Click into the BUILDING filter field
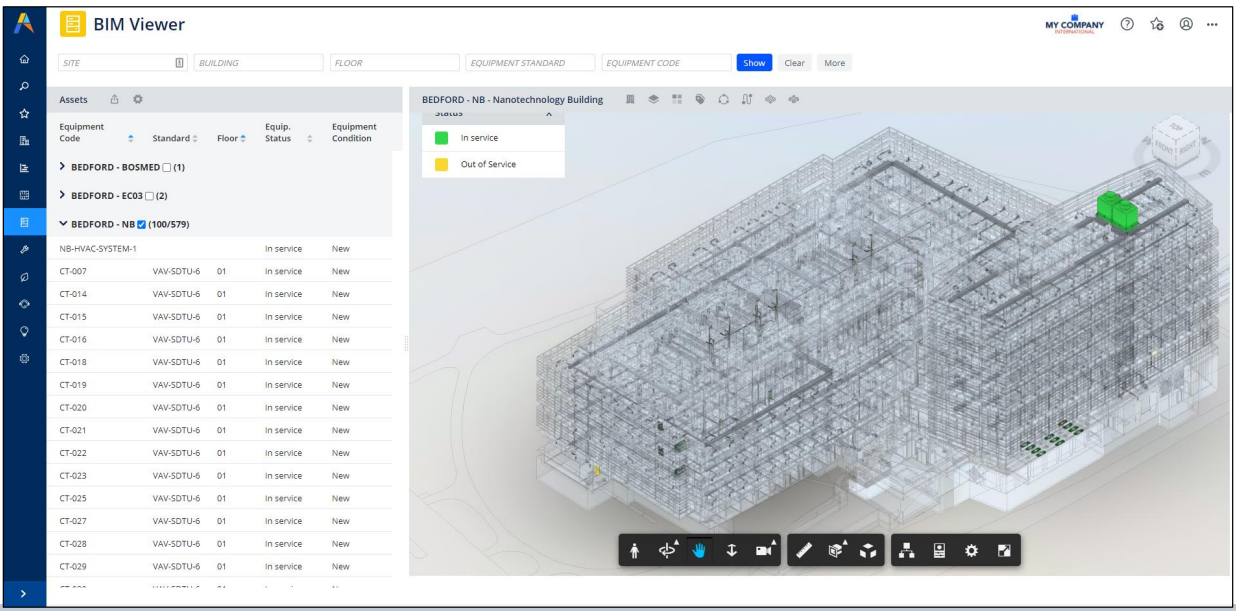 258,63
